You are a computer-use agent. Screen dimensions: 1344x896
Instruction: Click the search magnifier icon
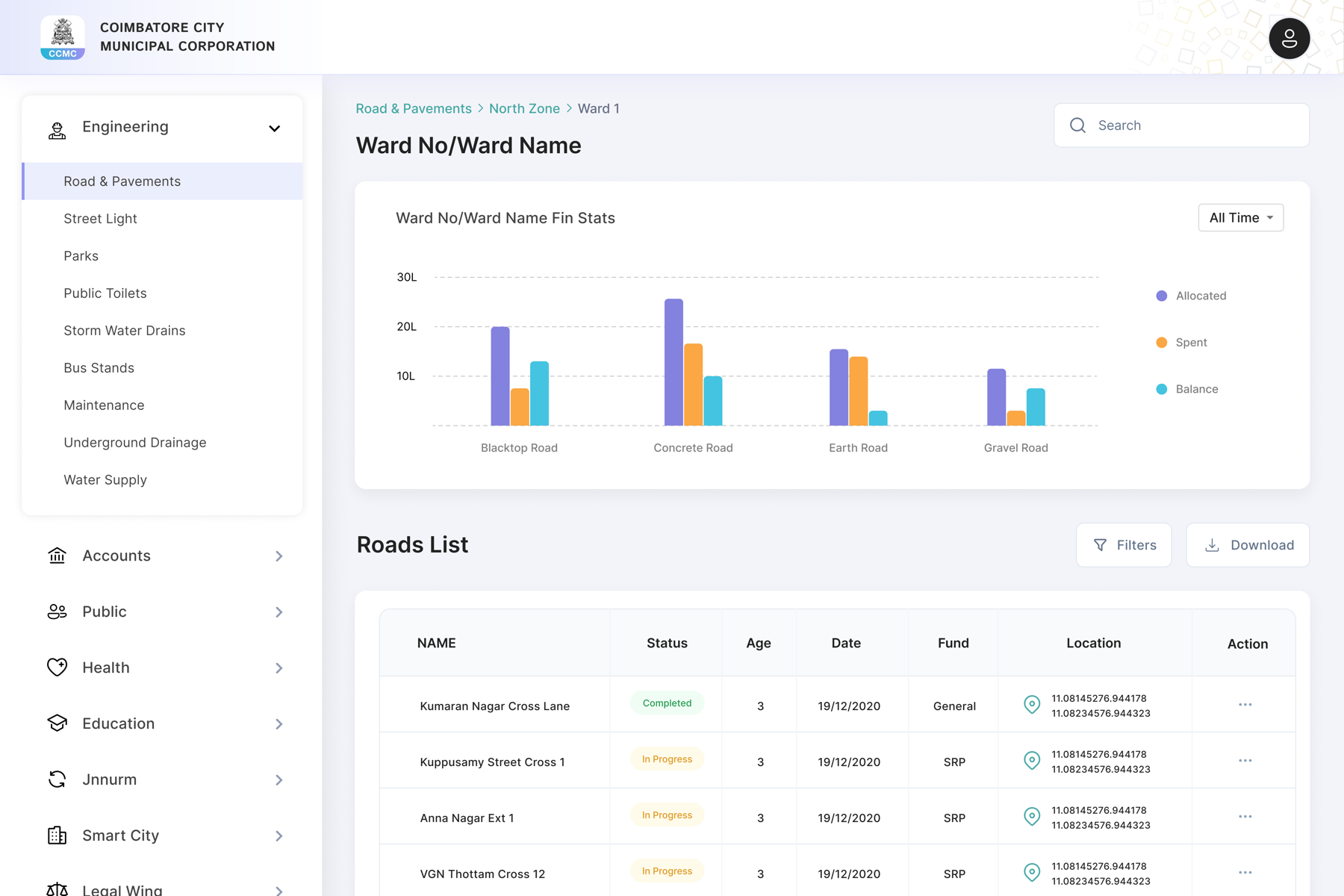(x=1077, y=125)
